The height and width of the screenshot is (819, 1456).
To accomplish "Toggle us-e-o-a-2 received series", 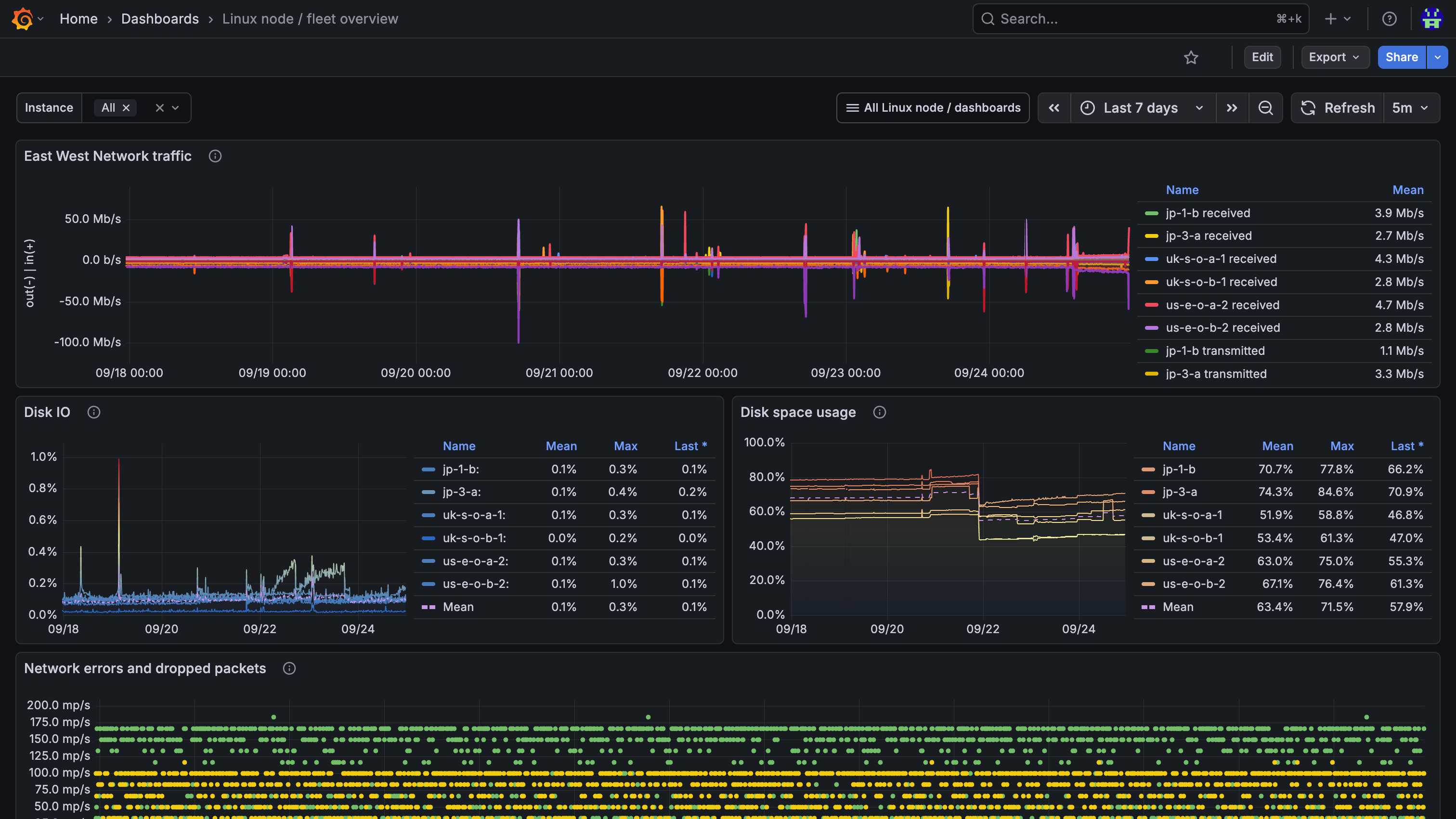I will 1222,305.
